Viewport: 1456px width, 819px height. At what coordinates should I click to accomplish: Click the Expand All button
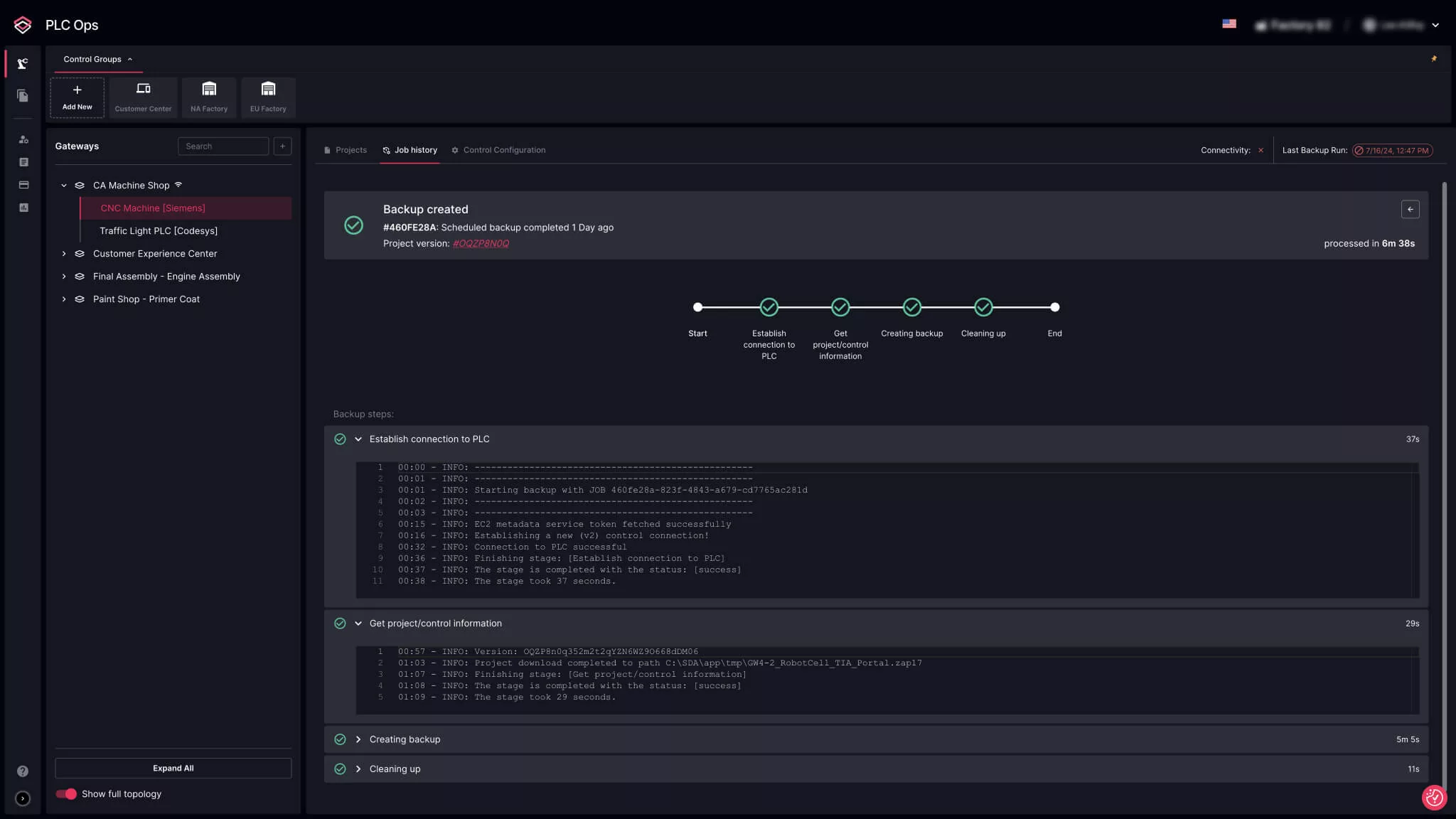pos(173,768)
